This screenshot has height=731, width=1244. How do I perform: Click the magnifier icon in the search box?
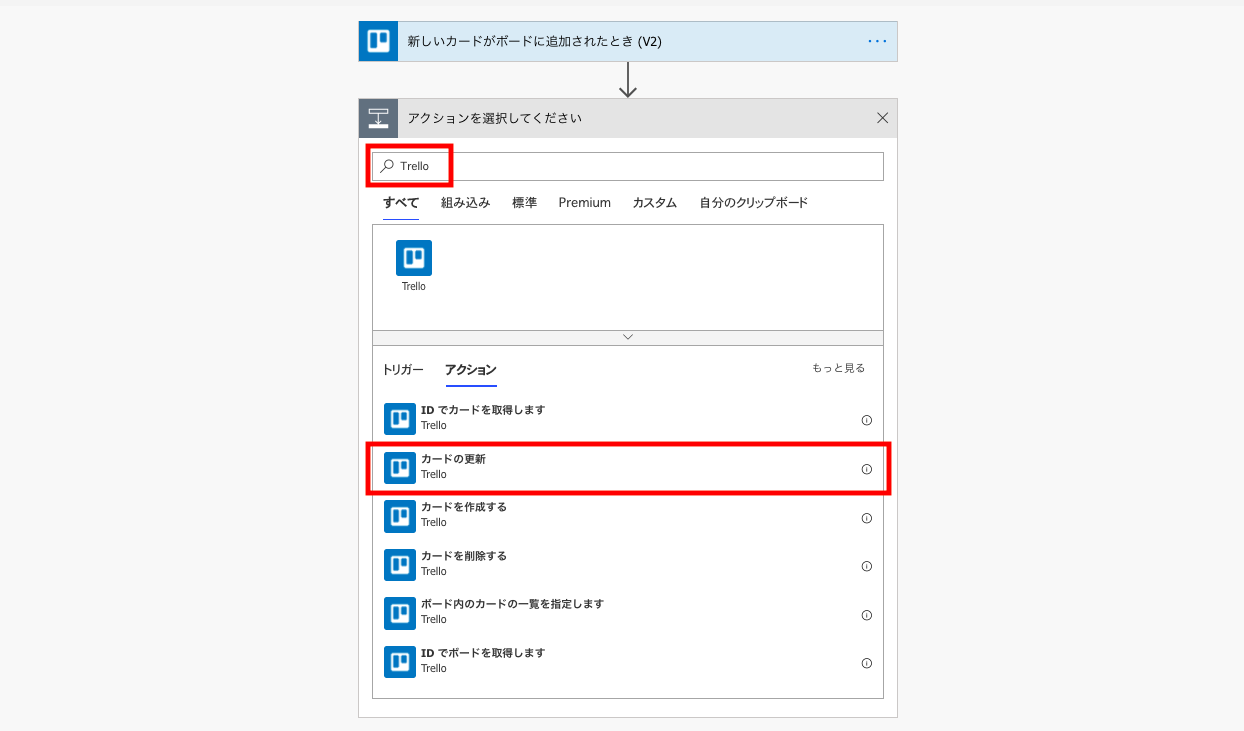(387, 166)
